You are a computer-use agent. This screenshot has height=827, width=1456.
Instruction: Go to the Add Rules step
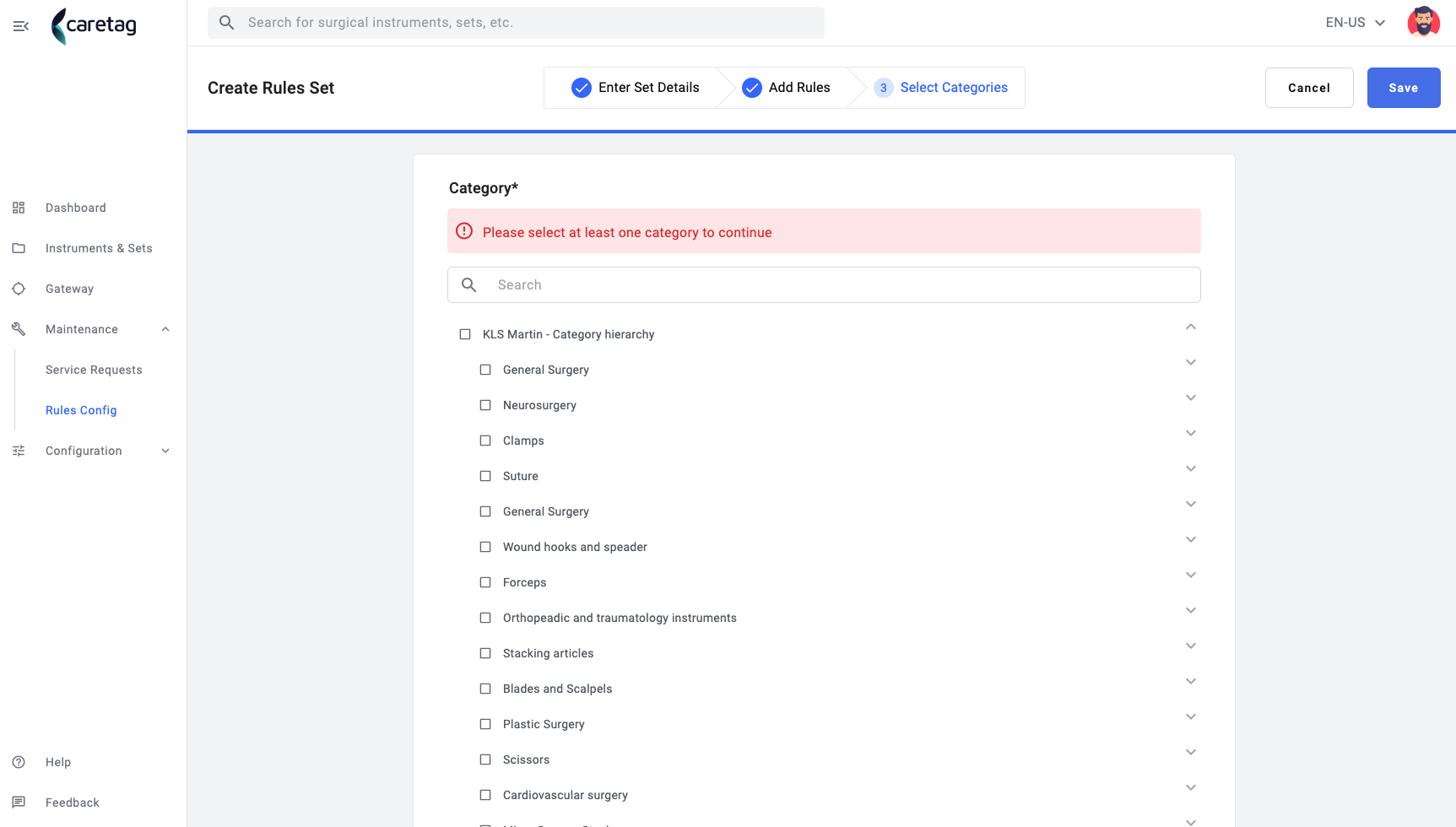click(786, 88)
